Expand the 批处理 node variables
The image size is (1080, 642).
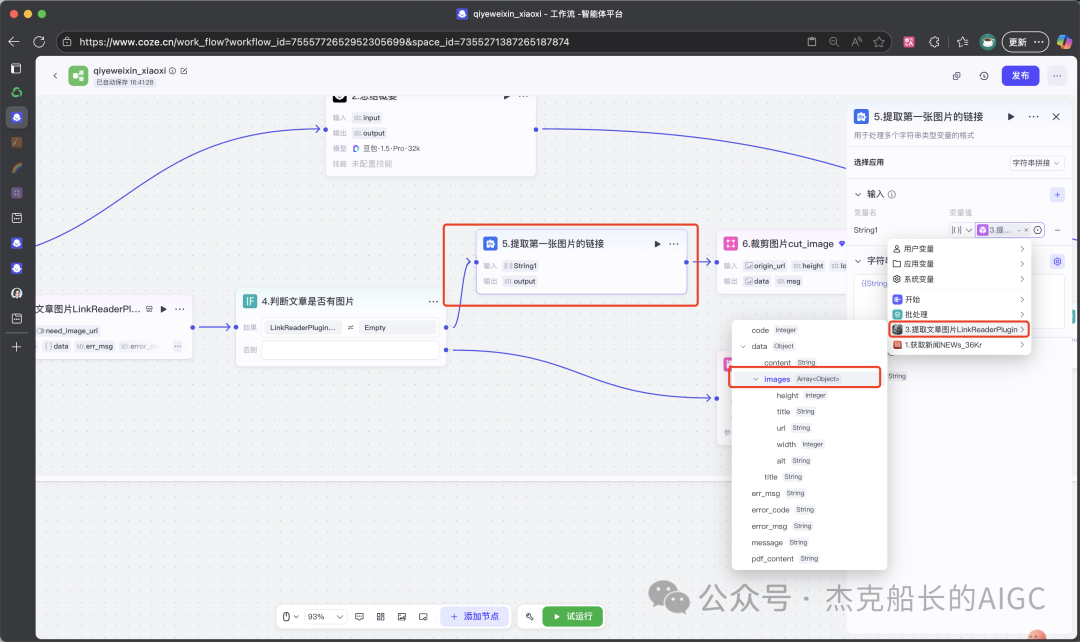tap(959, 315)
